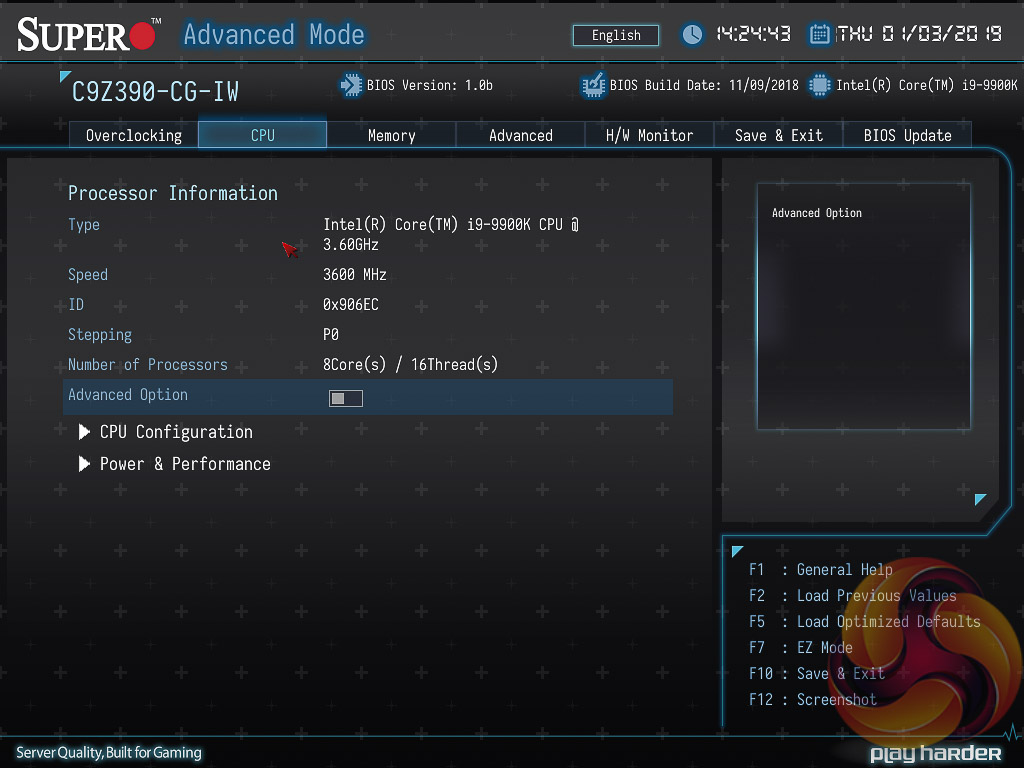Image resolution: width=1024 pixels, height=768 pixels.
Task: Click the BIOS Version: 1.0b text
Action: point(430,86)
